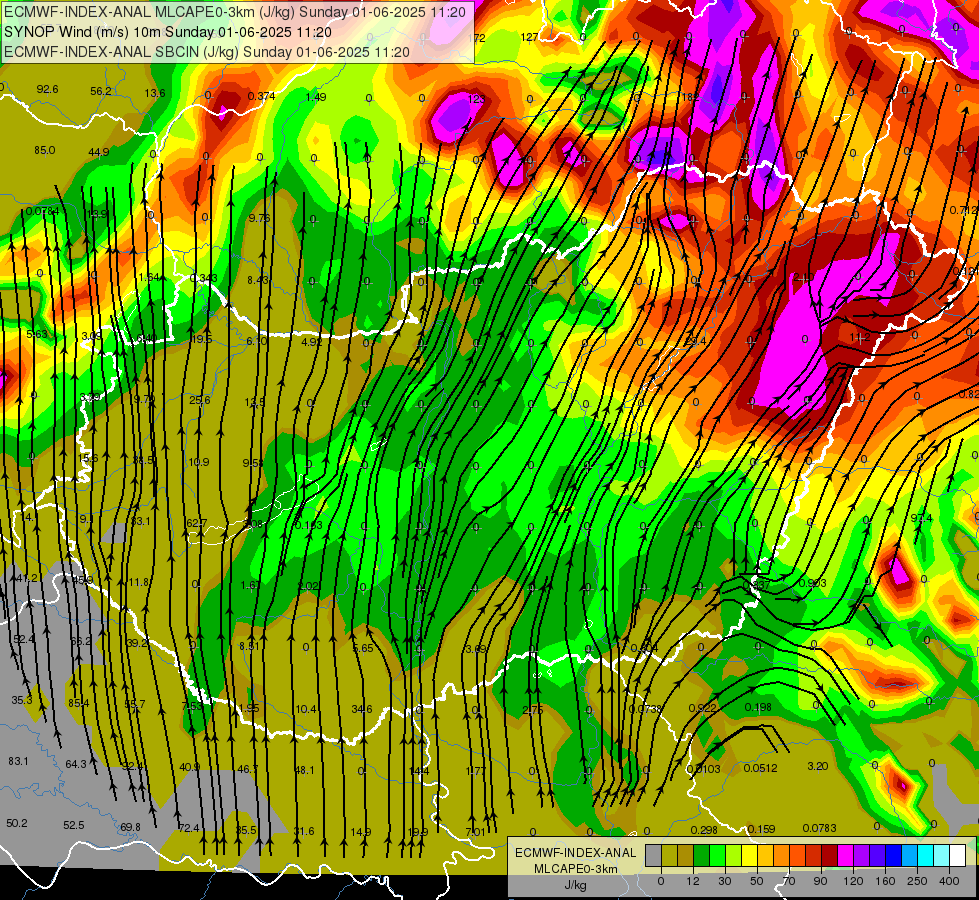Click the map value 85.4

pyautogui.click(x=79, y=703)
